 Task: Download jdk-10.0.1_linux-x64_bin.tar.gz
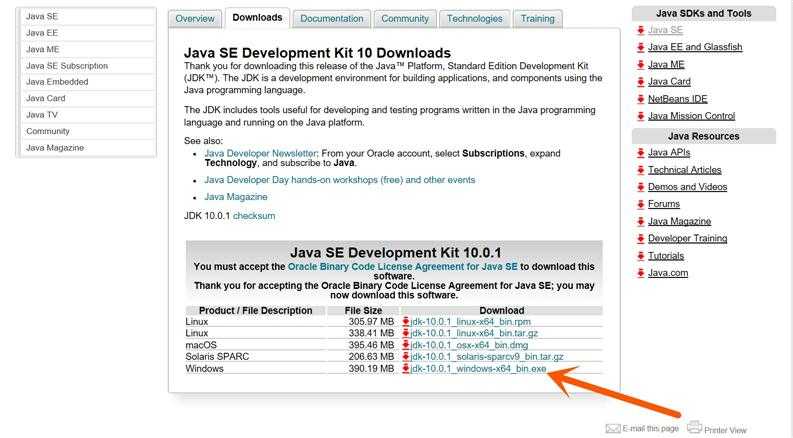click(x=474, y=333)
